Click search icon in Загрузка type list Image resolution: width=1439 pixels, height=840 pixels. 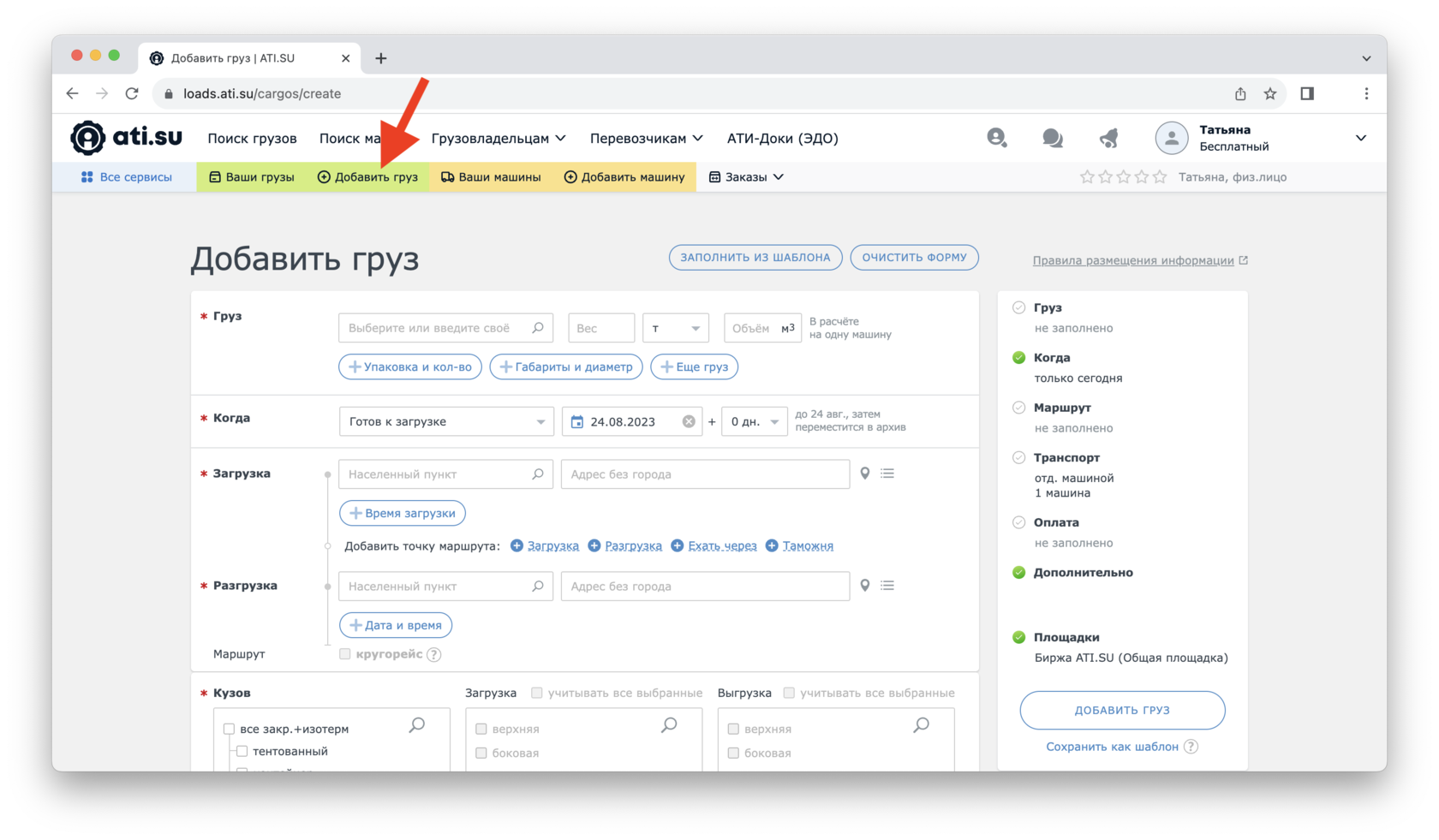(x=669, y=725)
